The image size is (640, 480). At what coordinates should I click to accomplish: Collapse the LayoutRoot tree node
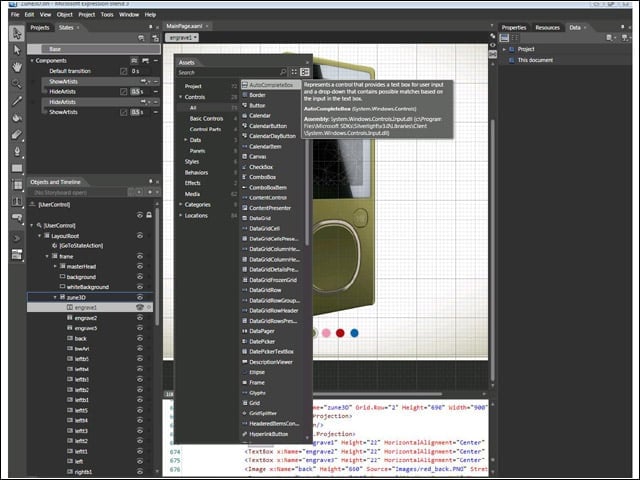coord(40,236)
